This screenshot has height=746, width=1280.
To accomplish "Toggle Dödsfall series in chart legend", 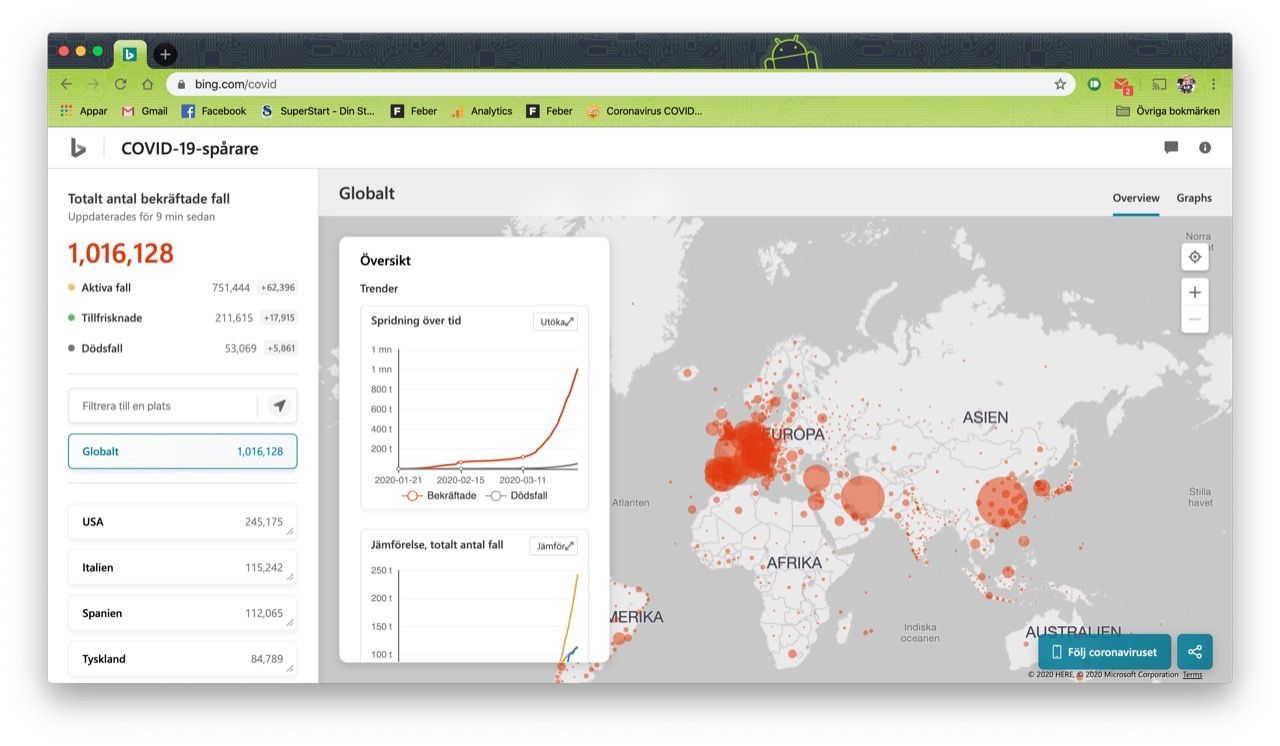I will coord(517,496).
